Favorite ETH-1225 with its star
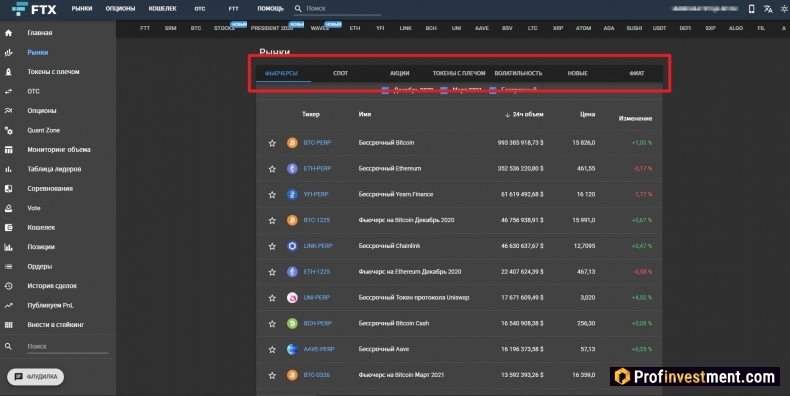Image resolution: width=790 pixels, height=396 pixels. coord(272,272)
